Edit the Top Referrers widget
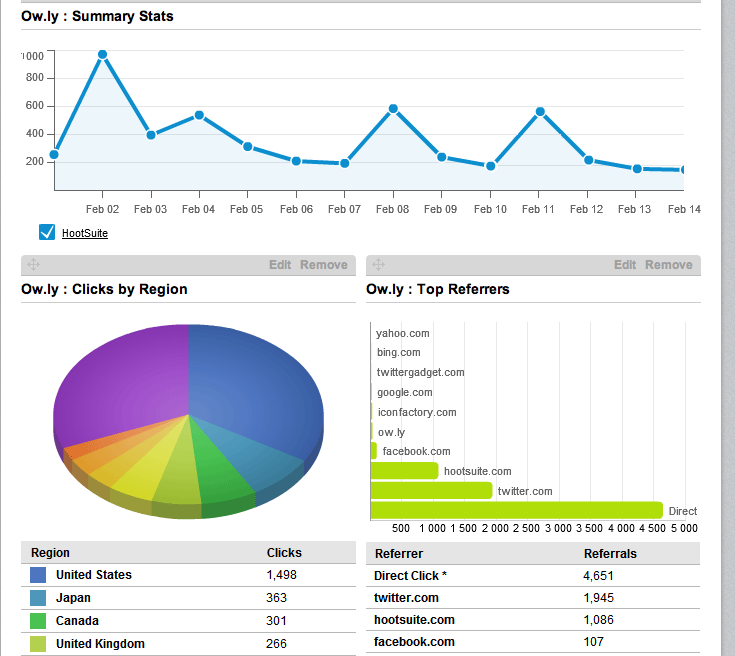This screenshot has width=735, height=656. point(625,265)
